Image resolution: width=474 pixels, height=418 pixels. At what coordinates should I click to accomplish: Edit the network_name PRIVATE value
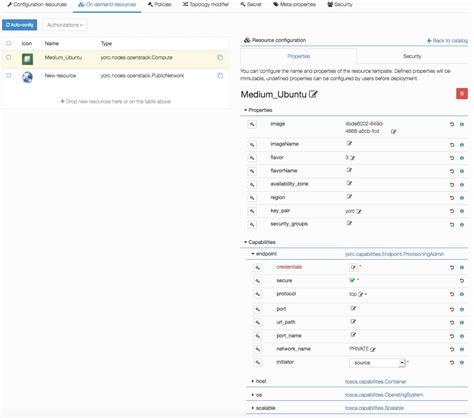(x=373, y=349)
